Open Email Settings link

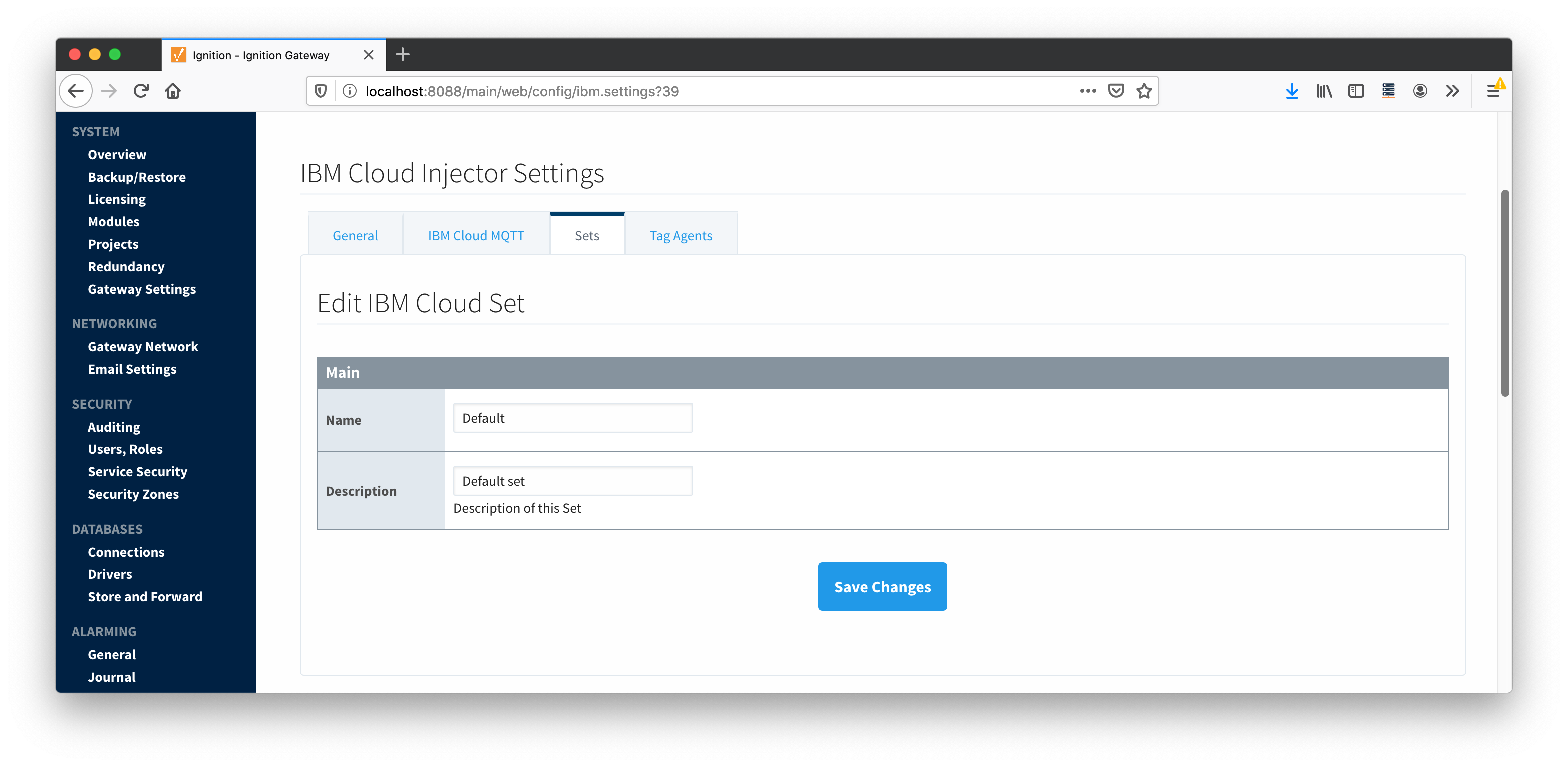[132, 369]
